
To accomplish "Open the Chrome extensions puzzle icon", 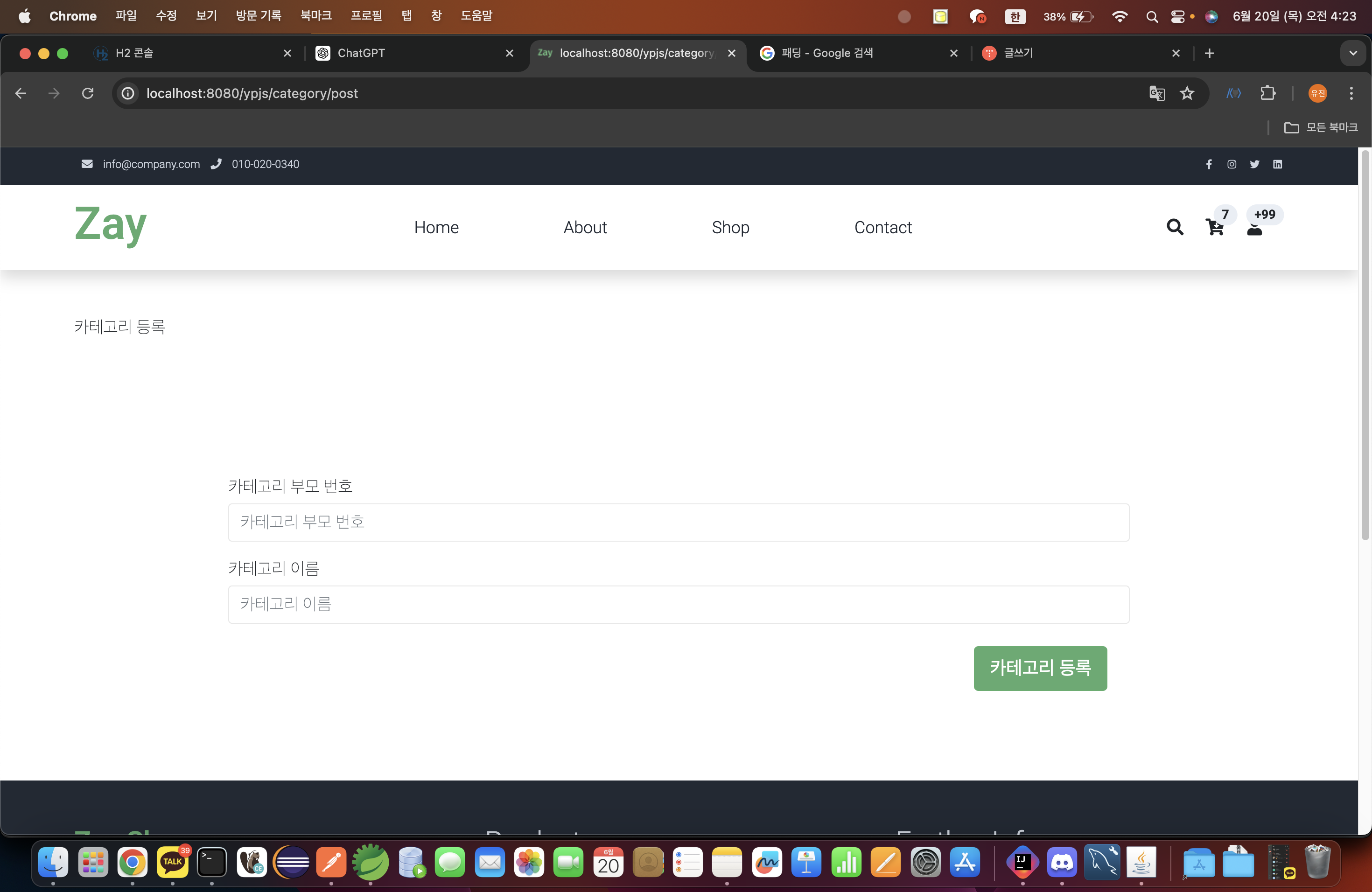I will 1267,93.
